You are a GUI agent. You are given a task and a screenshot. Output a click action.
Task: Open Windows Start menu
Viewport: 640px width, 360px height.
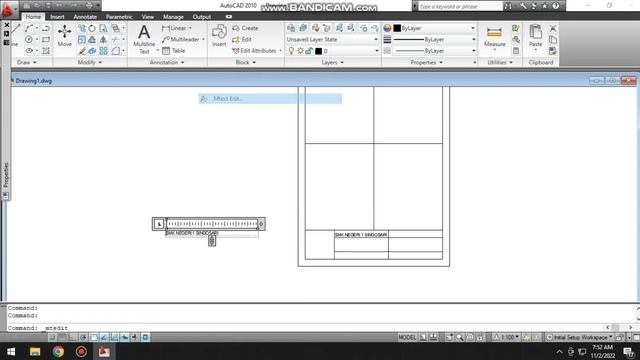(x=11, y=351)
